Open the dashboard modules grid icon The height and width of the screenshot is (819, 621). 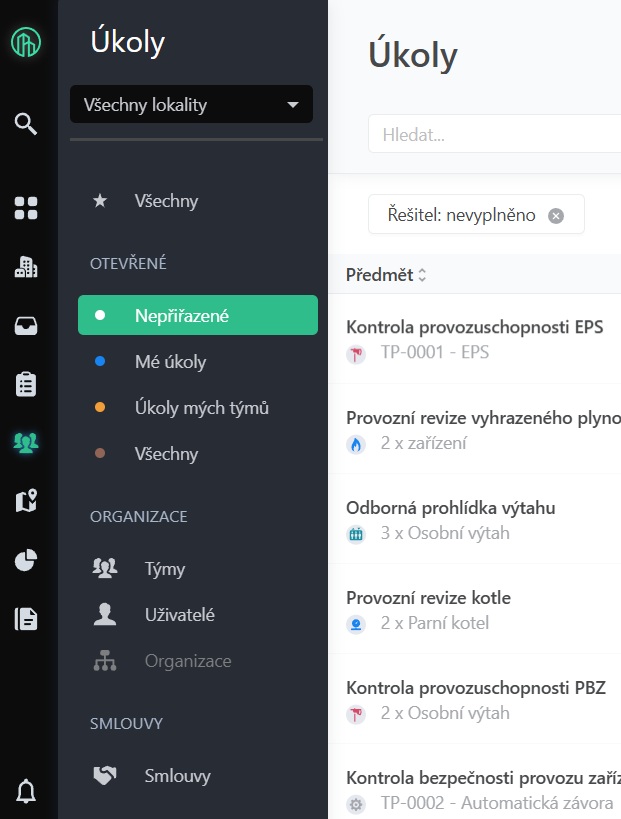tap(25, 208)
